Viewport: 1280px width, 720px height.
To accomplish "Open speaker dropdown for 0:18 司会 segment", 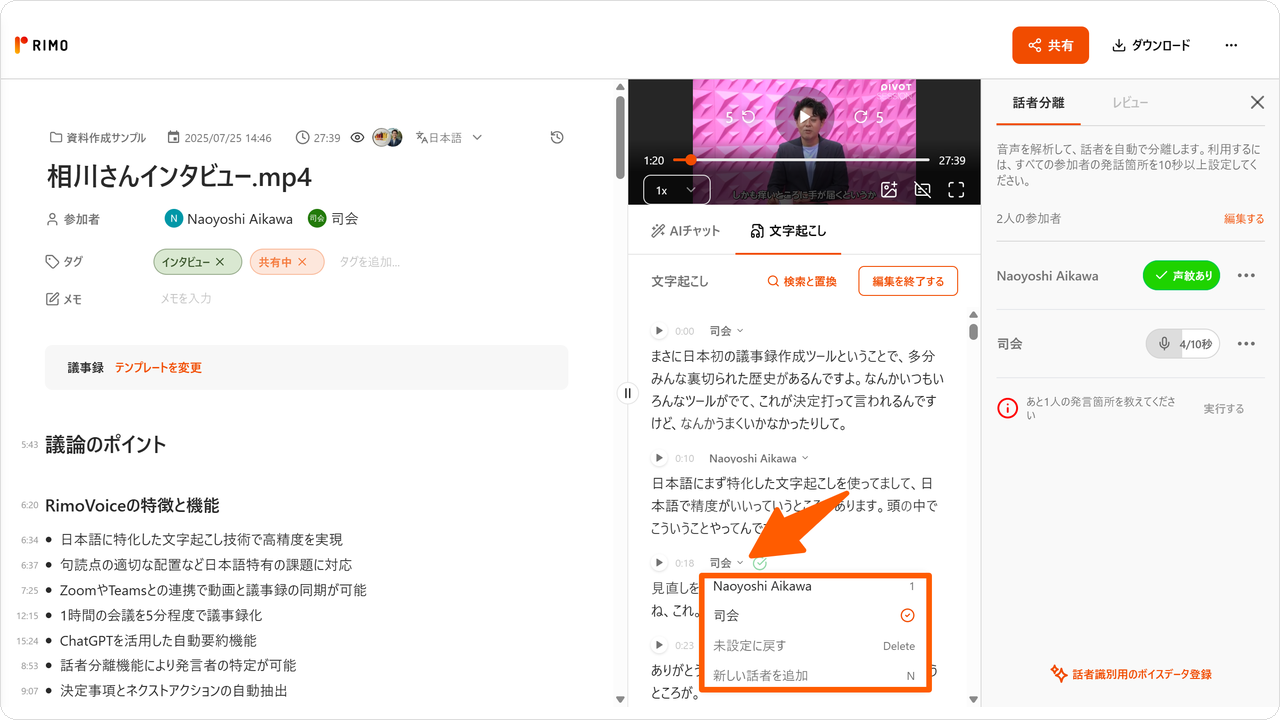I will pos(726,563).
